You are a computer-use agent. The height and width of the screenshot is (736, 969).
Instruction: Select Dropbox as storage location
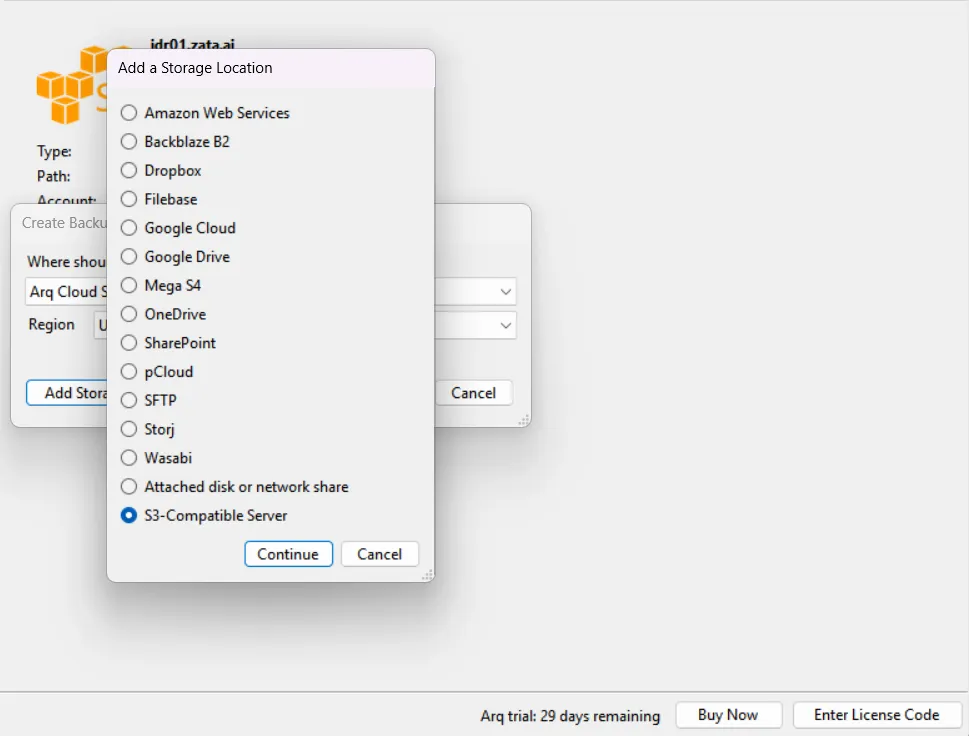(x=129, y=170)
